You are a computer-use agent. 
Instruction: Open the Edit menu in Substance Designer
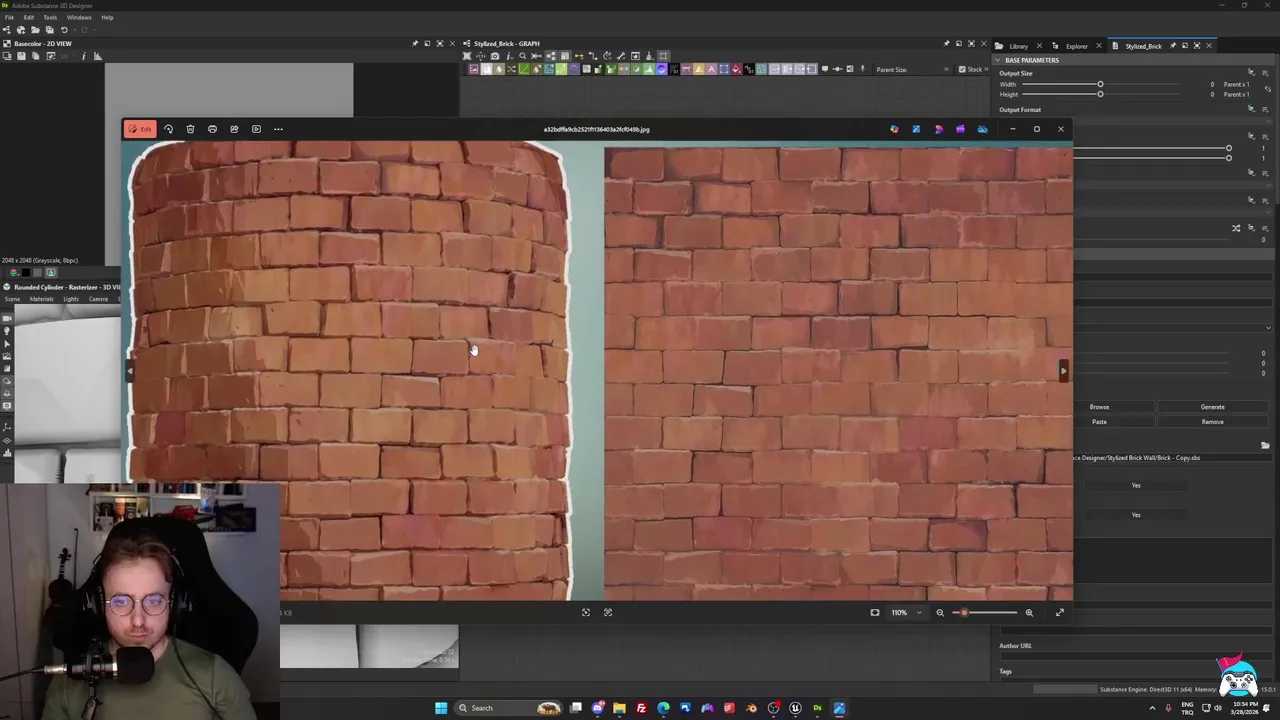28,17
